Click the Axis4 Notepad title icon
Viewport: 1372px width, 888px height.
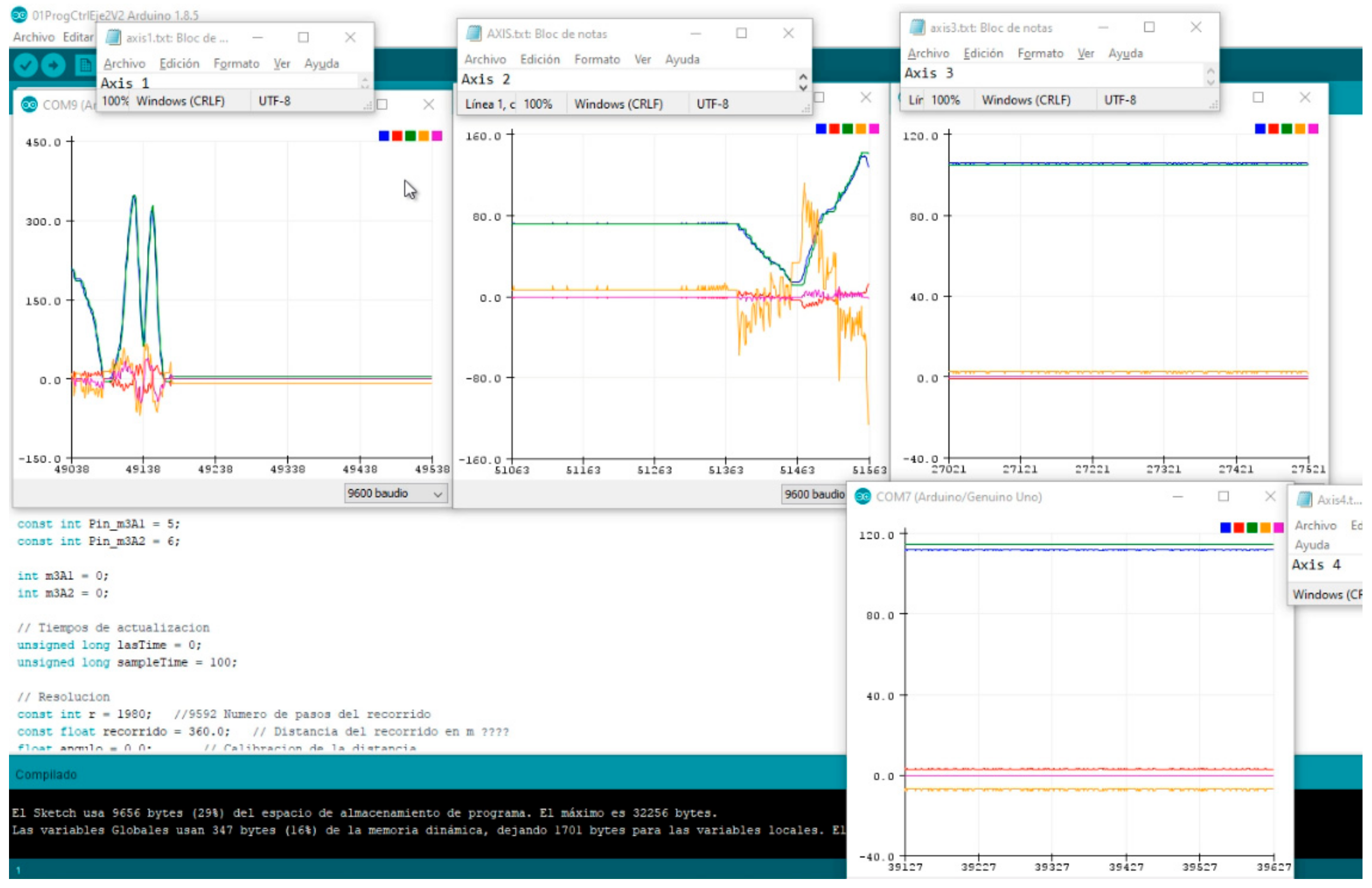[1304, 499]
